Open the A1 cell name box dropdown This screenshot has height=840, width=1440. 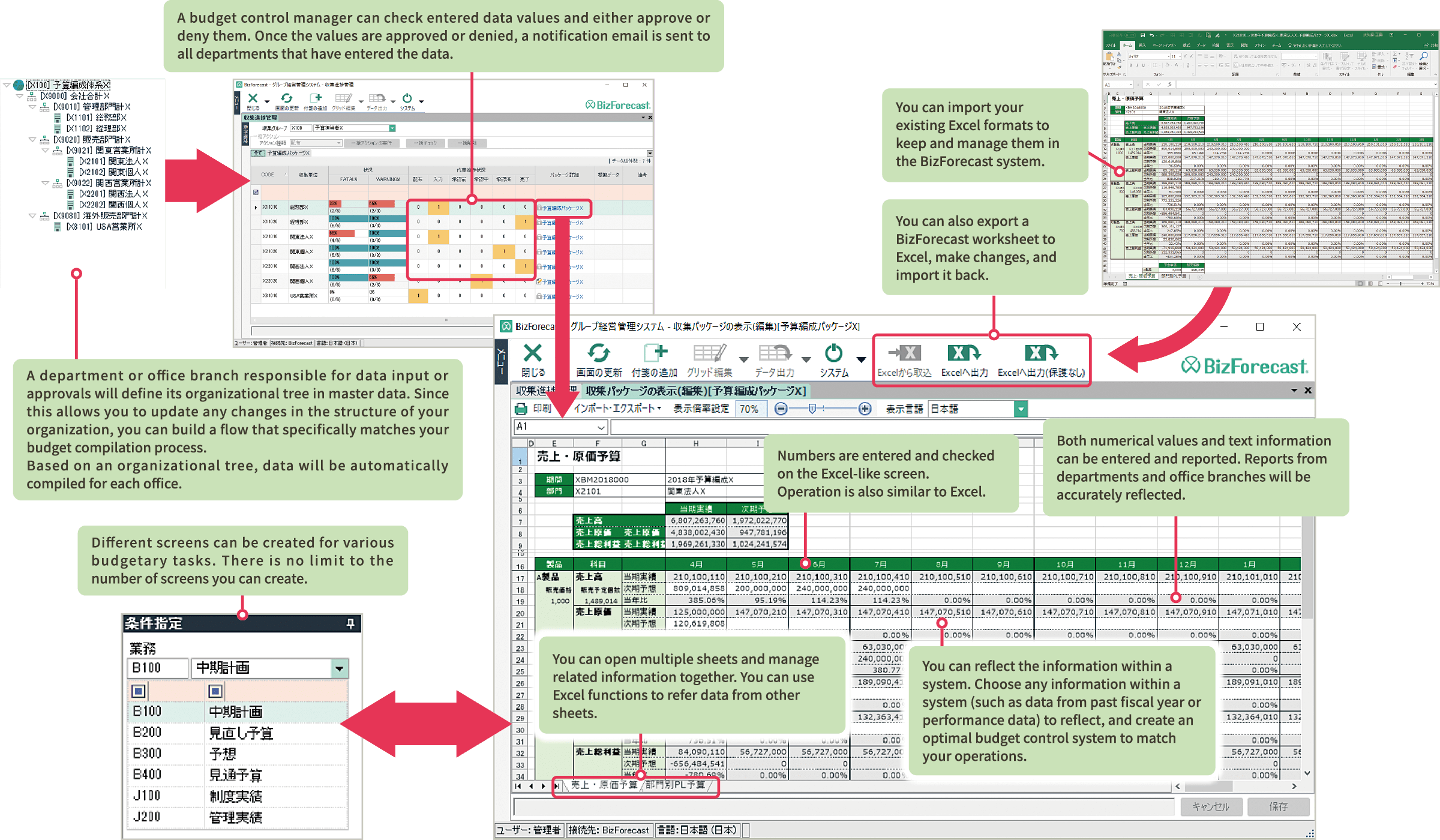(x=601, y=427)
